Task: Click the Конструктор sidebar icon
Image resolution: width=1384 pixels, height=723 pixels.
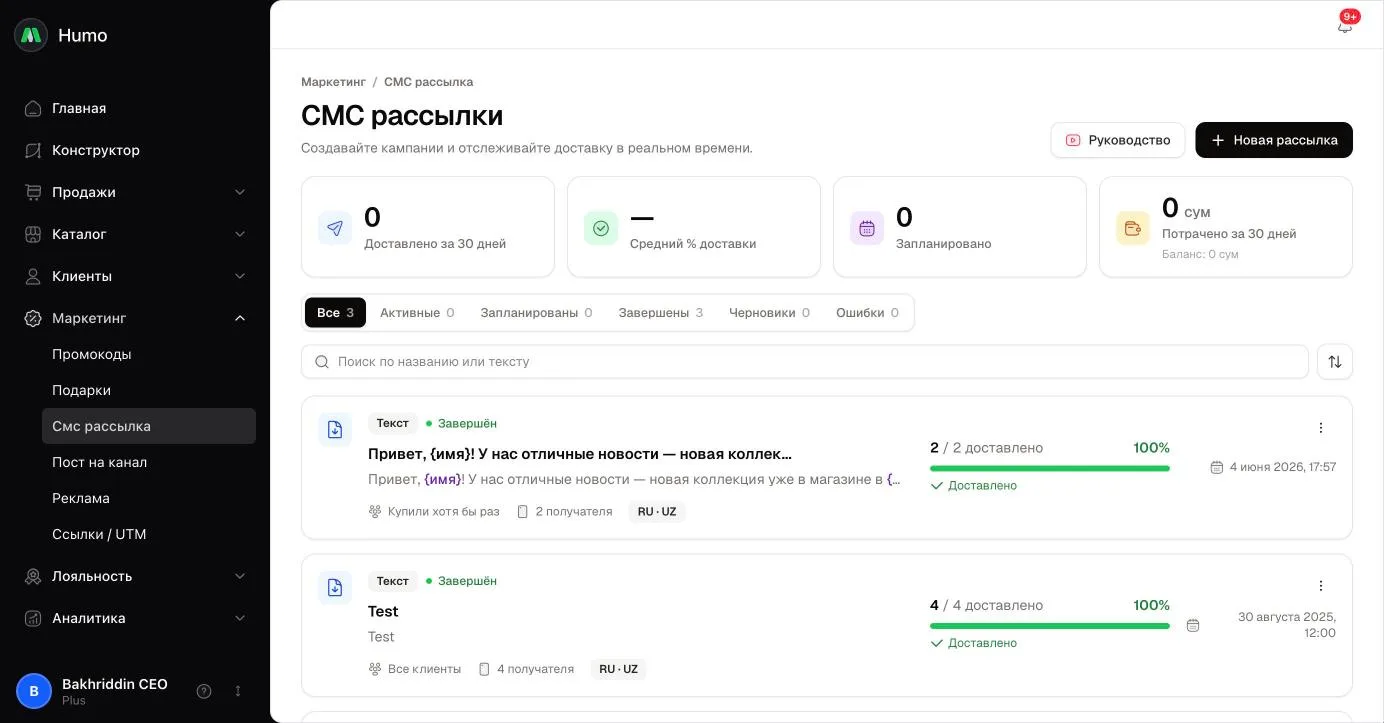Action: [33, 150]
